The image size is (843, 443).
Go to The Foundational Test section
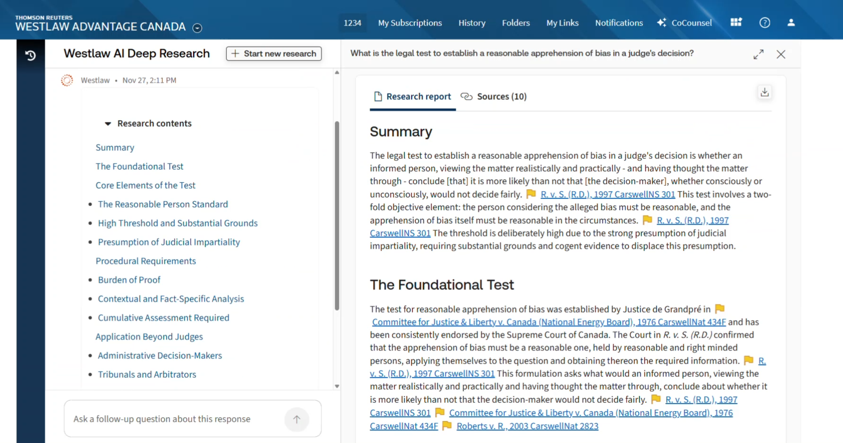(x=139, y=167)
